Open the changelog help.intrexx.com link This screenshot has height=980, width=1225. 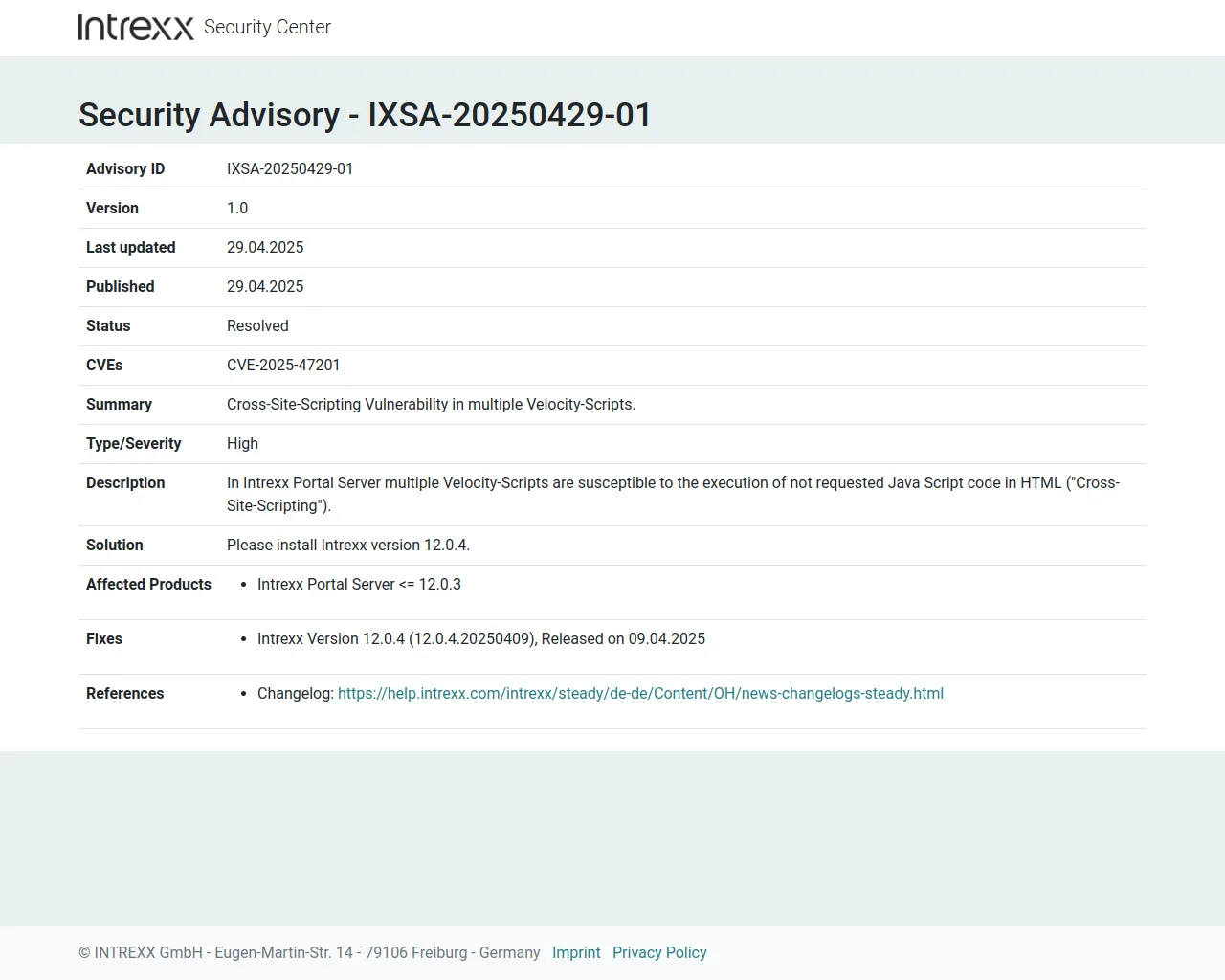click(x=640, y=693)
